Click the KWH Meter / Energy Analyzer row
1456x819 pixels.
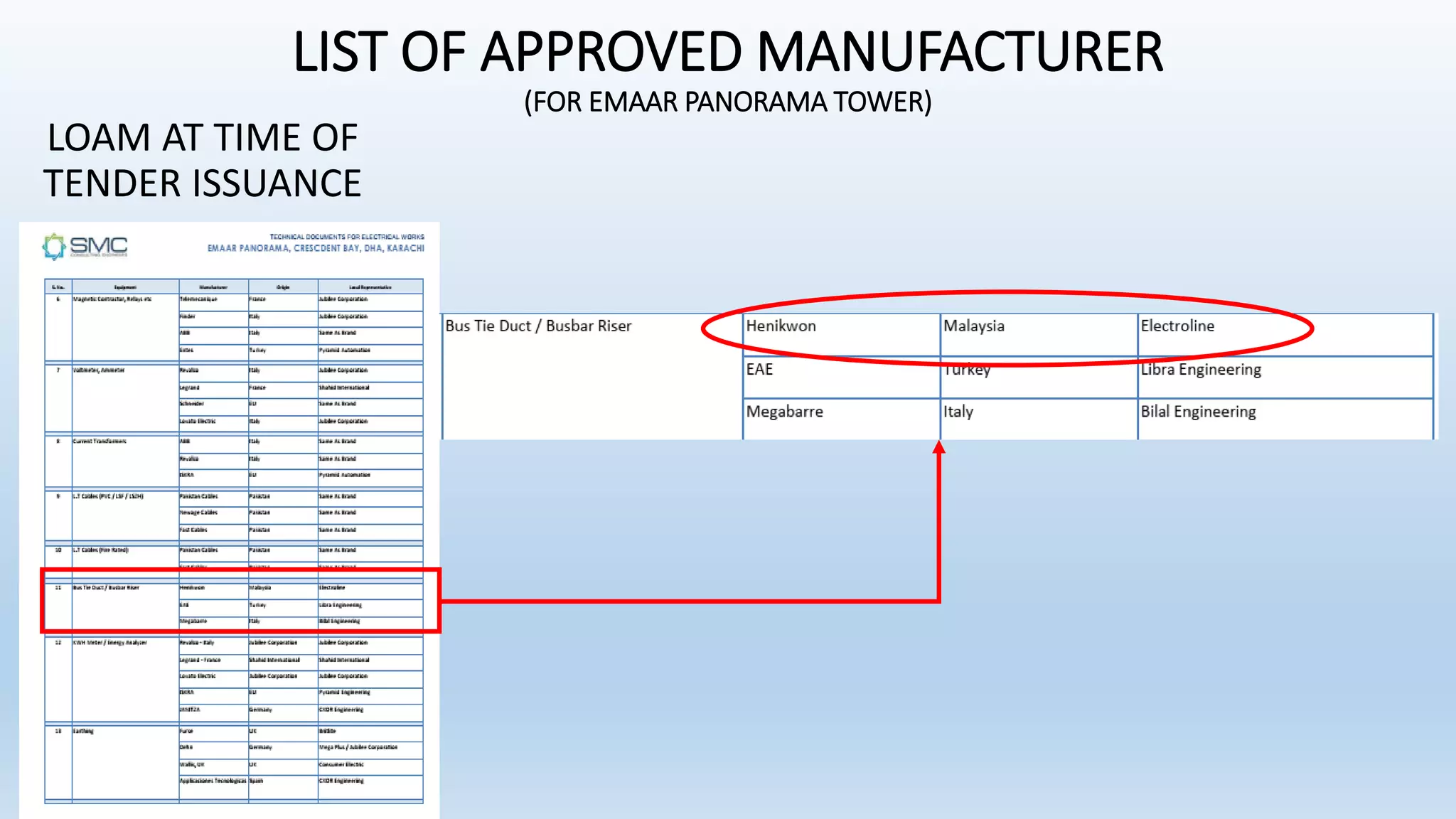click(110, 643)
